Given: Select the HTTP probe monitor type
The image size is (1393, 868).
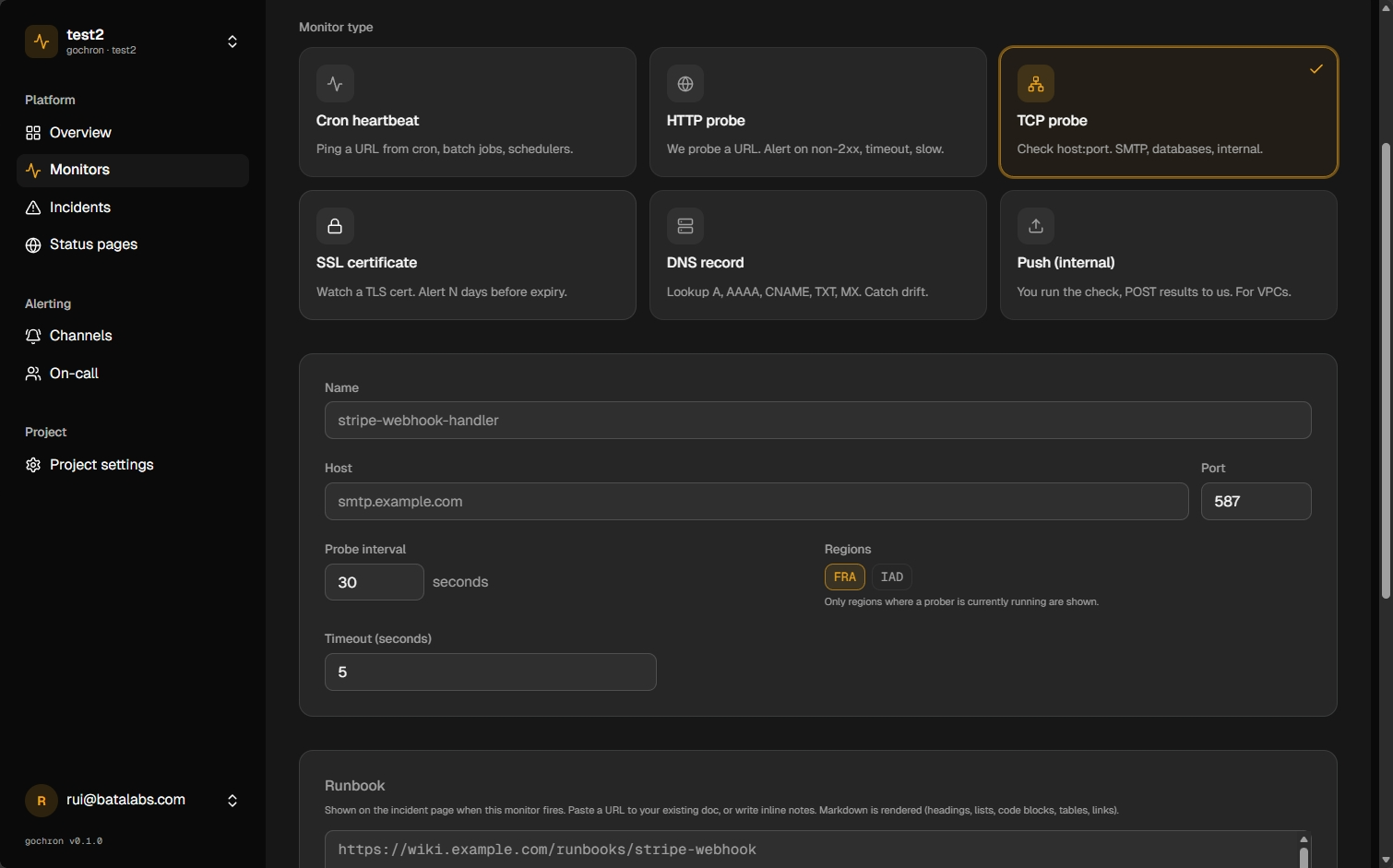Looking at the screenshot, I should click(x=818, y=112).
